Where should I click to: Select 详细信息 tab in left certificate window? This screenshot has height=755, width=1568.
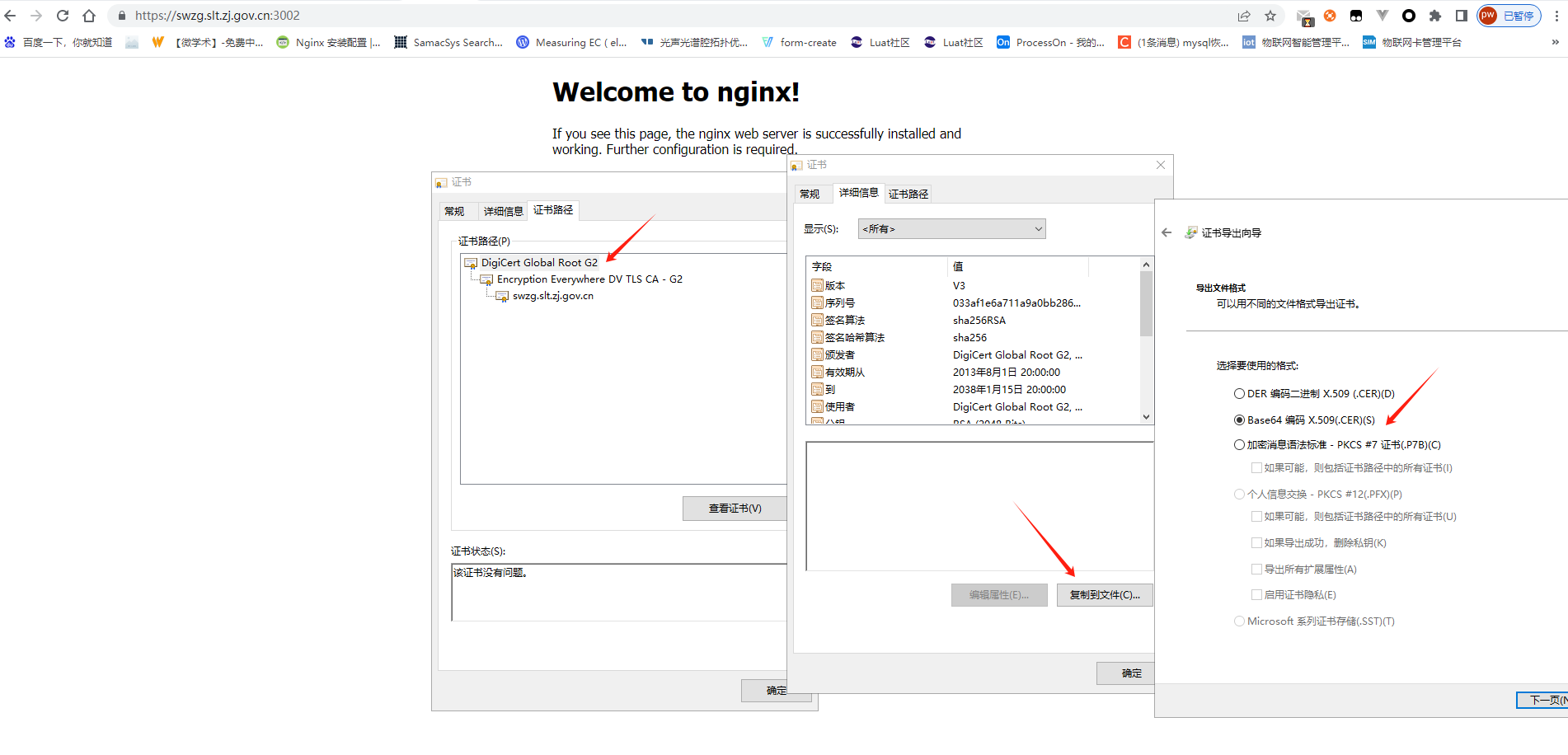[503, 212]
